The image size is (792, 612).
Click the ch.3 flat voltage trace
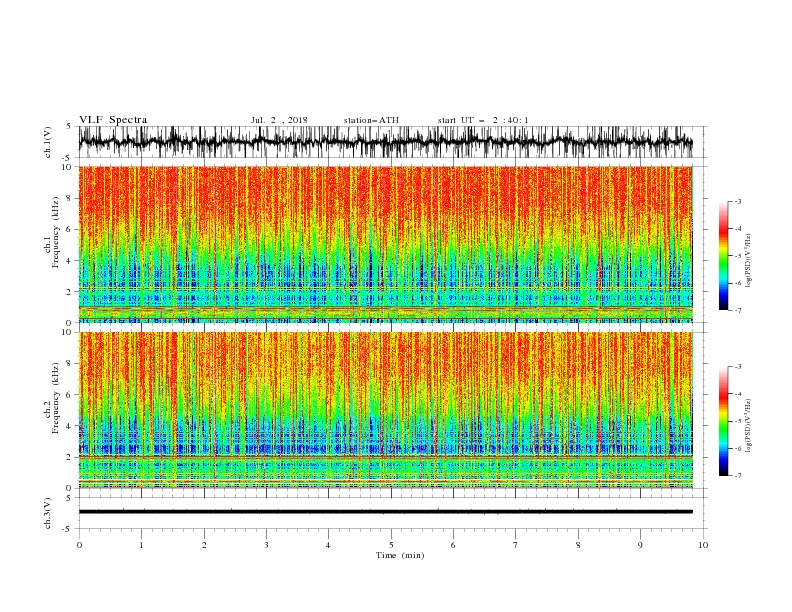click(386, 512)
